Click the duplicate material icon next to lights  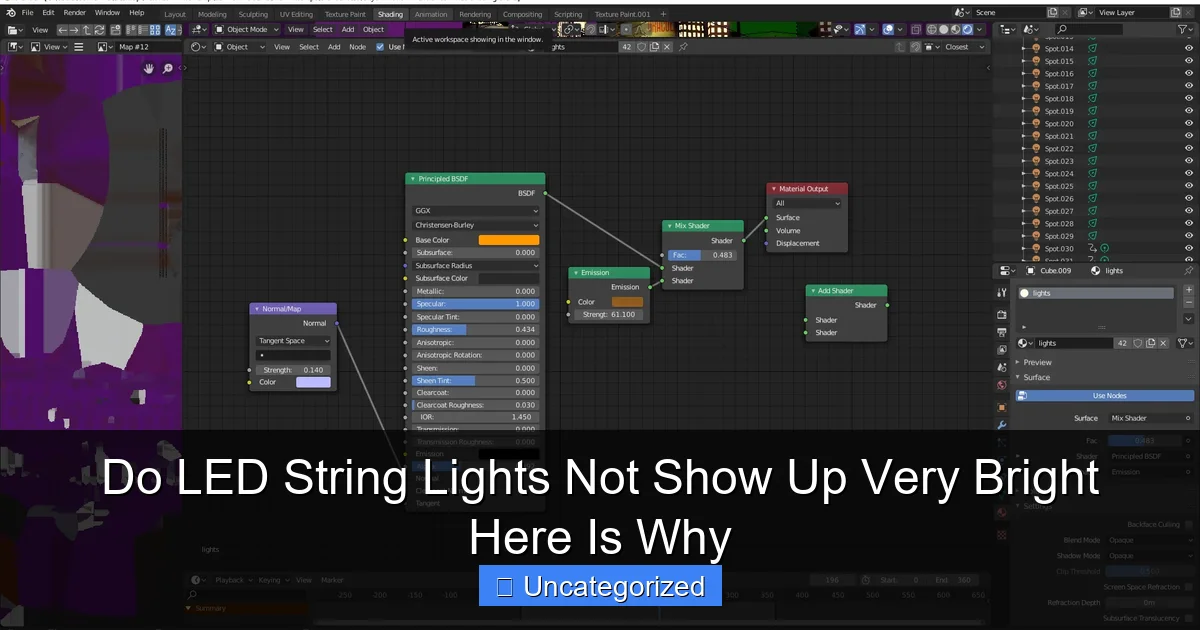[1150, 343]
